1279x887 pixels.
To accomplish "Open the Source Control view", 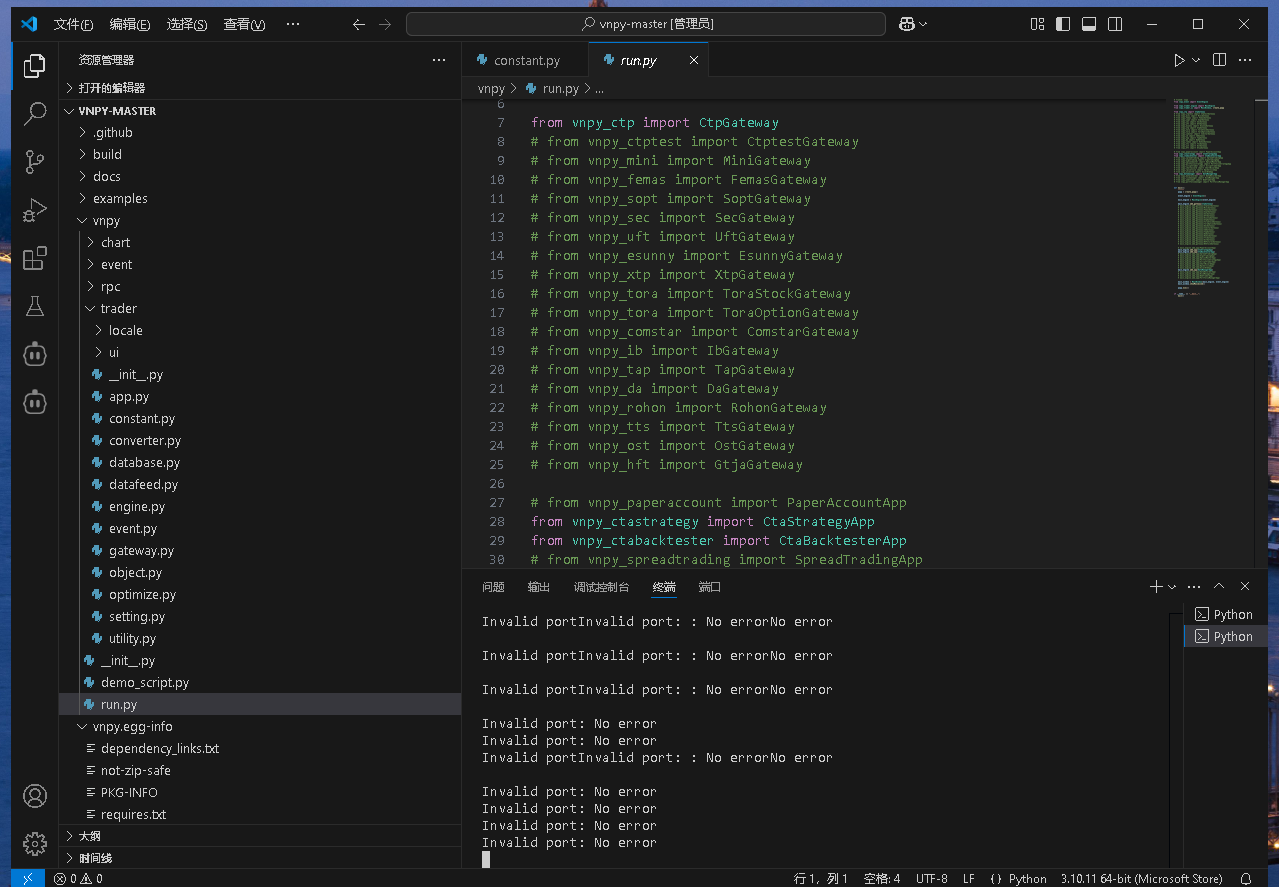I will tap(35, 161).
